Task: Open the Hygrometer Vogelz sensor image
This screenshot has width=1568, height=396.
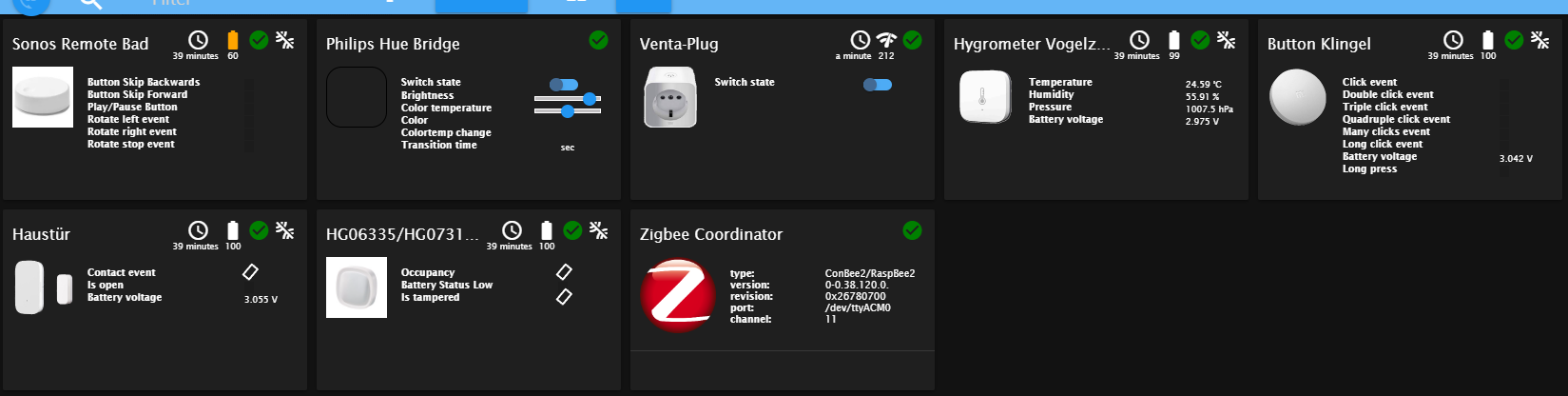Action: click(x=984, y=97)
